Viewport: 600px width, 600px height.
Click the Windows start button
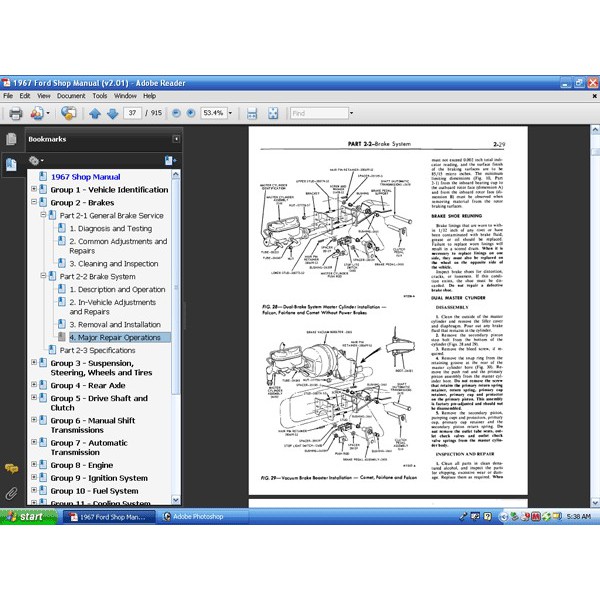coord(28,517)
